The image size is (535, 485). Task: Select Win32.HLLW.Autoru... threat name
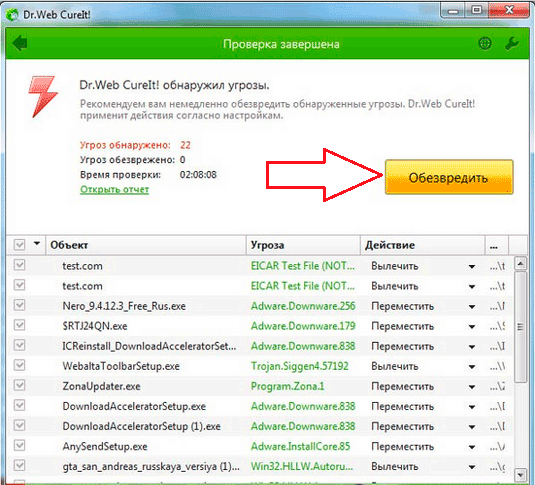click(x=302, y=466)
